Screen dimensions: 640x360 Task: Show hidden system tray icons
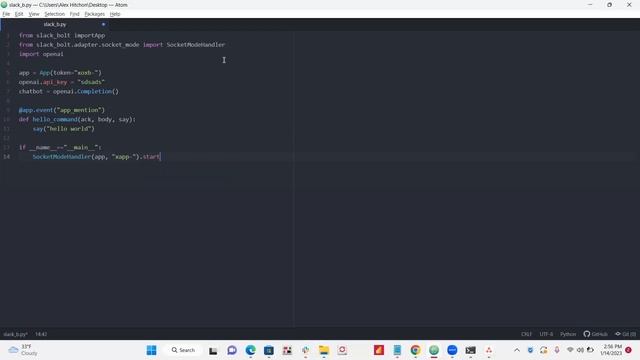pyautogui.click(x=517, y=350)
